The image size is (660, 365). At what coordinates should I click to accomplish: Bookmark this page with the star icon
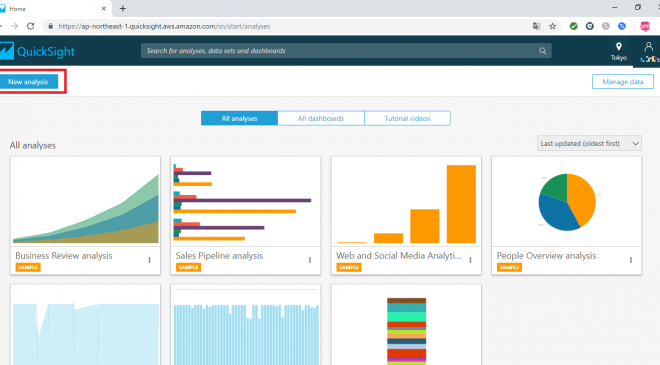[553, 26]
